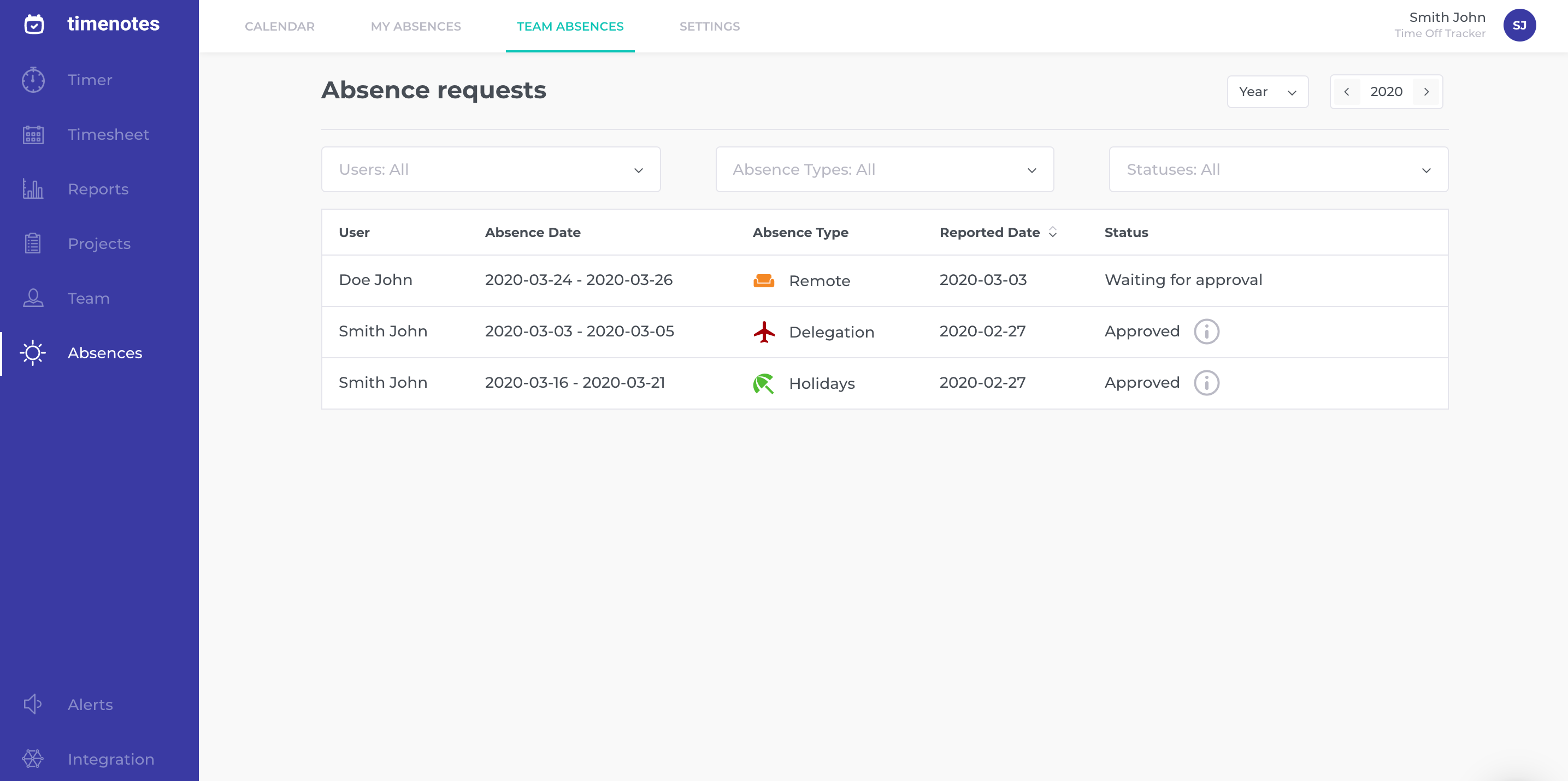The width and height of the screenshot is (1568, 781).
Task: Switch to the My Absences tab
Action: point(416,26)
